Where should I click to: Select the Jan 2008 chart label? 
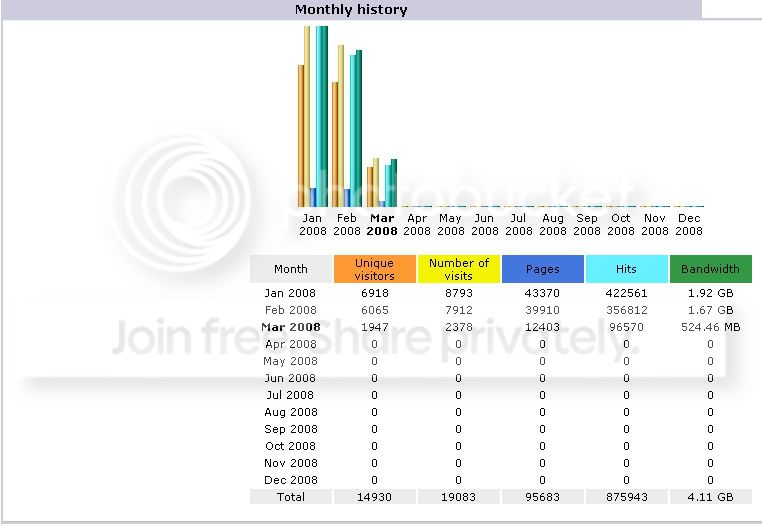click(312, 225)
